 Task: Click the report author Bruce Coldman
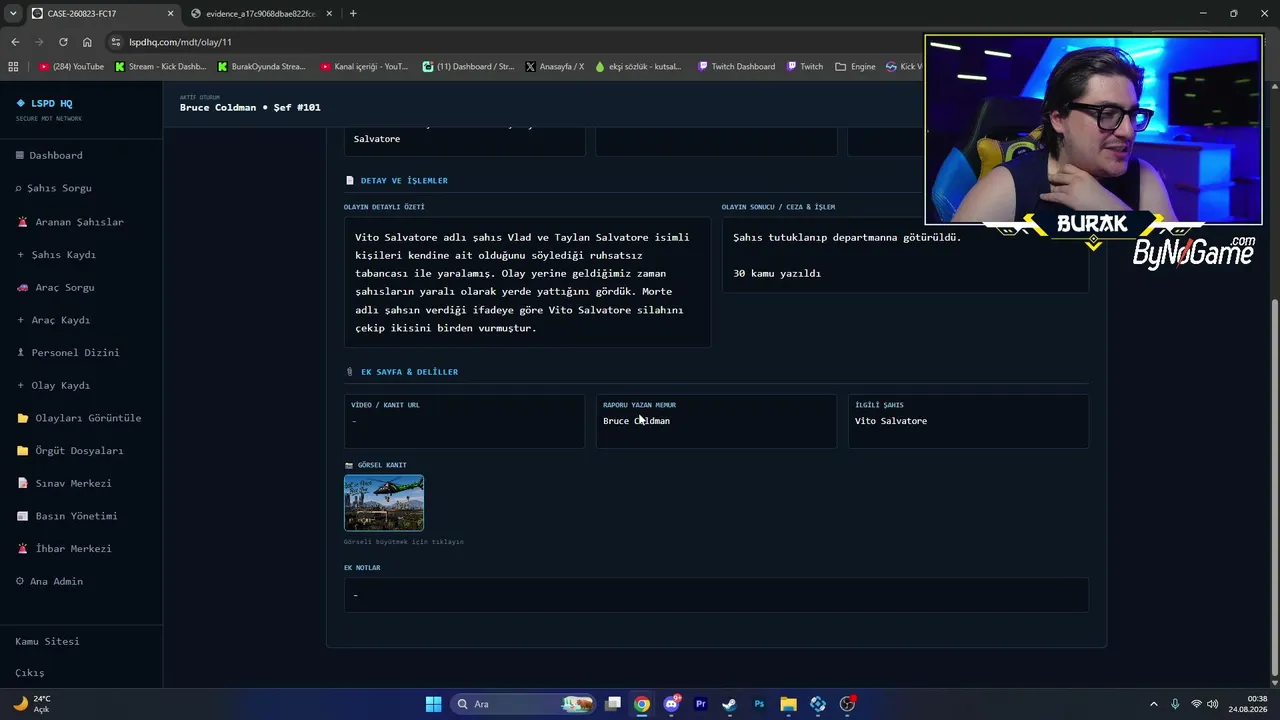(636, 421)
